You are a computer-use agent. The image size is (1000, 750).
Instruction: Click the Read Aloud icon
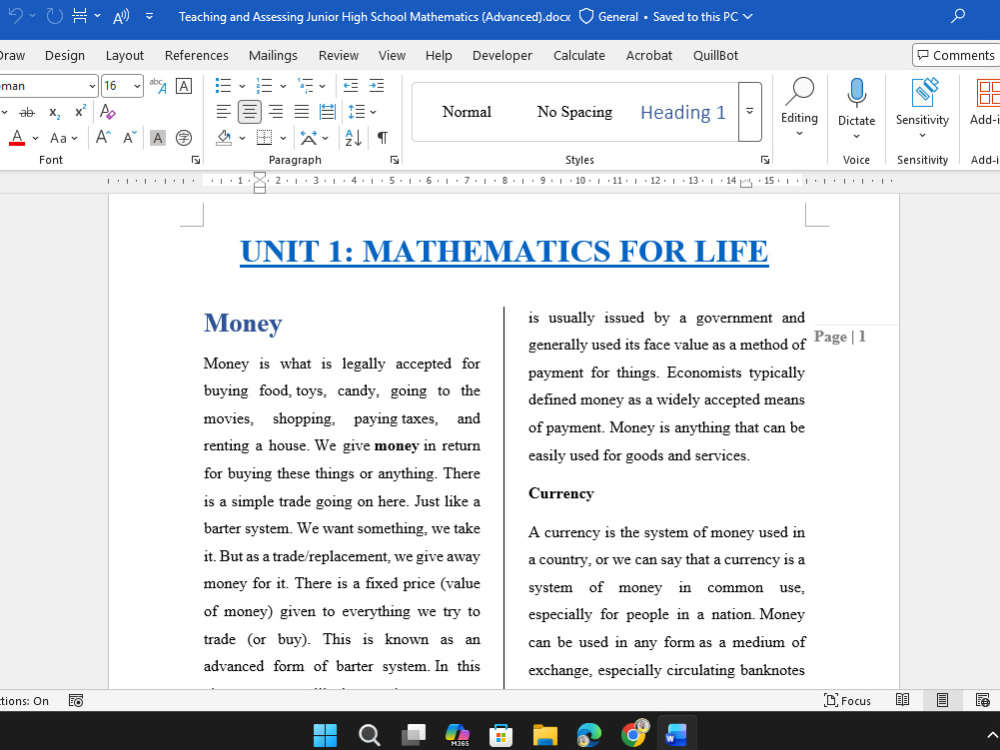[x=121, y=17]
